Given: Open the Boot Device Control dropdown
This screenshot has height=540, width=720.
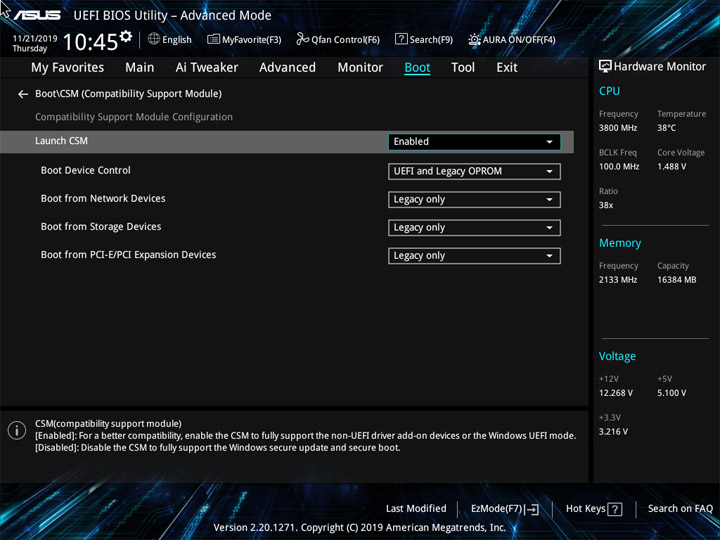Looking at the screenshot, I should click(x=474, y=171).
